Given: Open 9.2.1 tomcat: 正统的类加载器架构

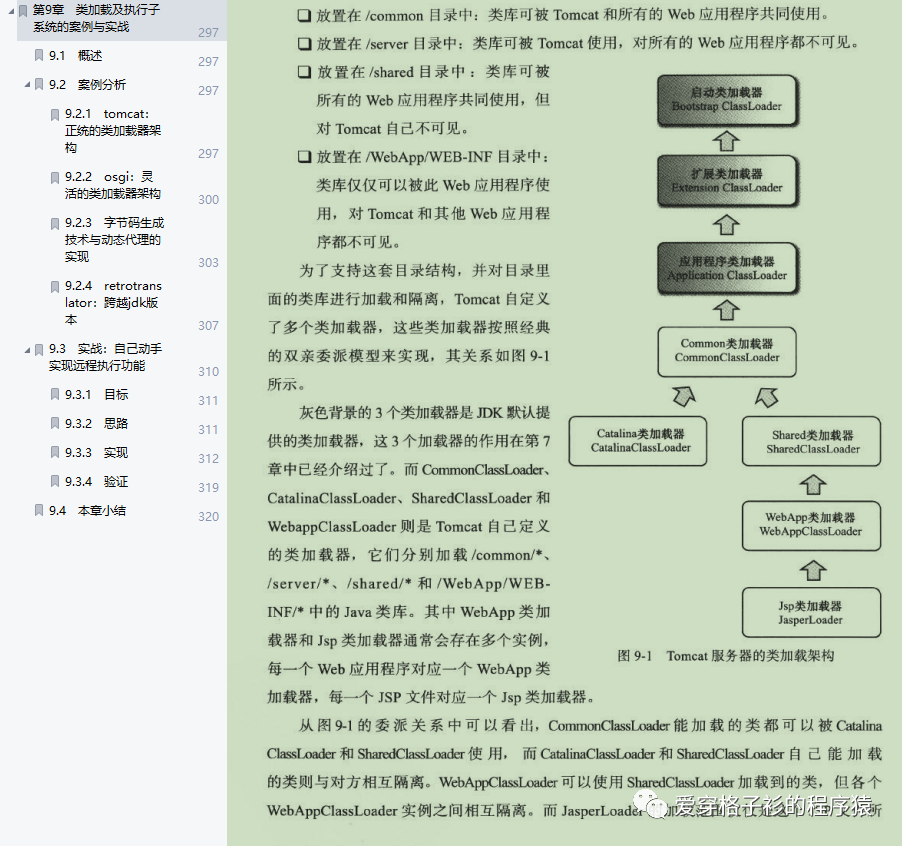Looking at the screenshot, I should point(113,131).
